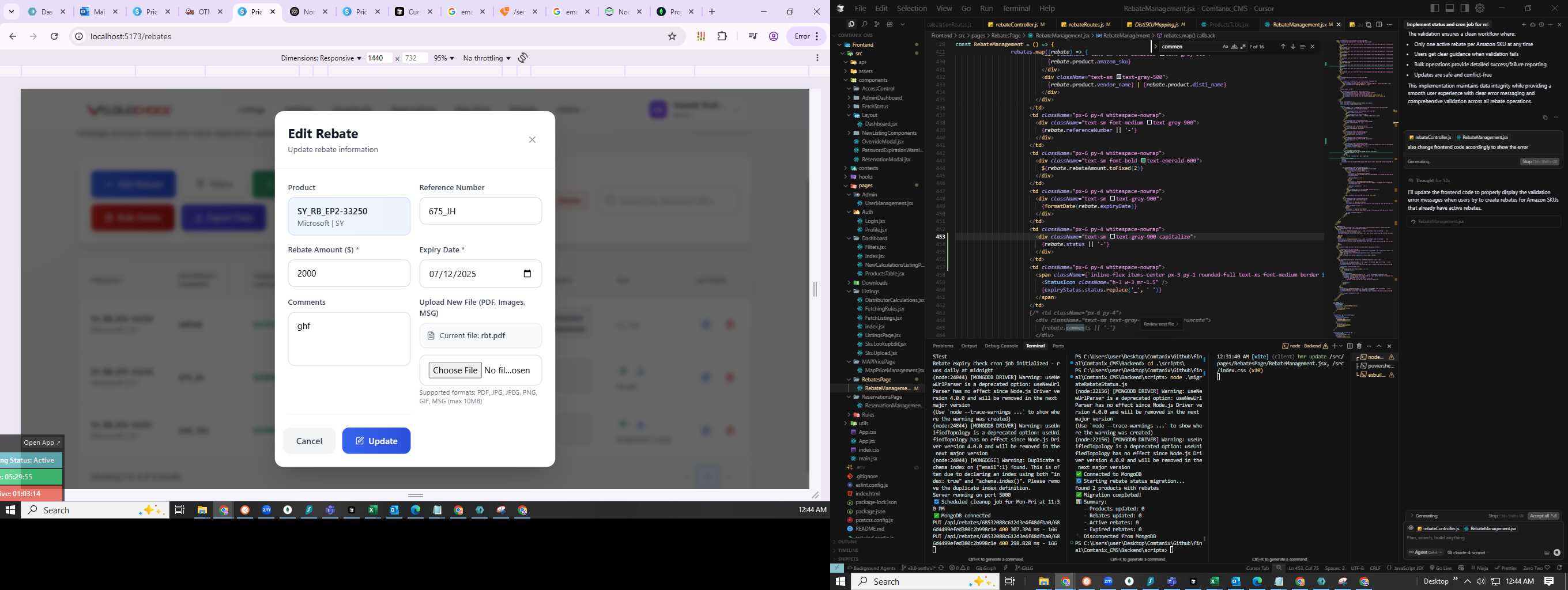
Task: Open Chrome tab search dropdown arrow
Action: coord(11,12)
